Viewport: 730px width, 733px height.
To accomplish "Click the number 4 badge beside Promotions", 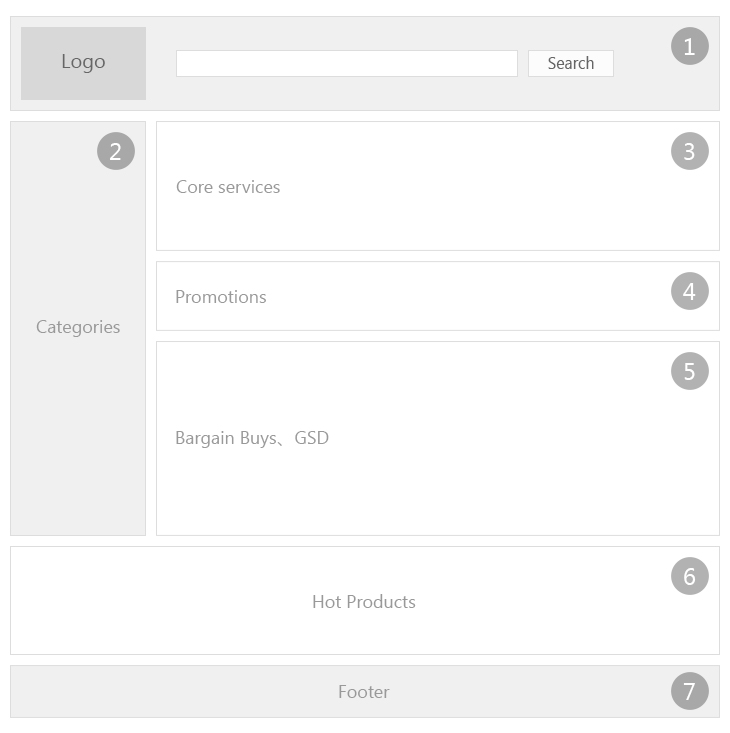I will click(689, 291).
